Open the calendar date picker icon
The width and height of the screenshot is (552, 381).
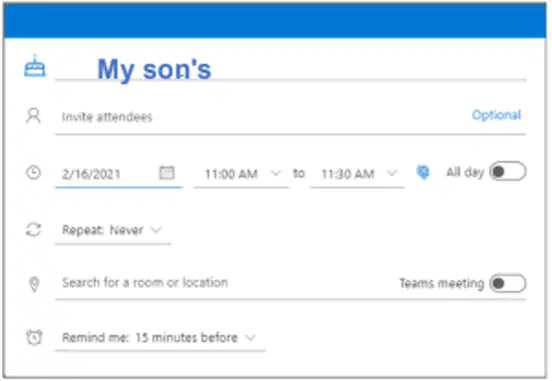click(x=167, y=173)
